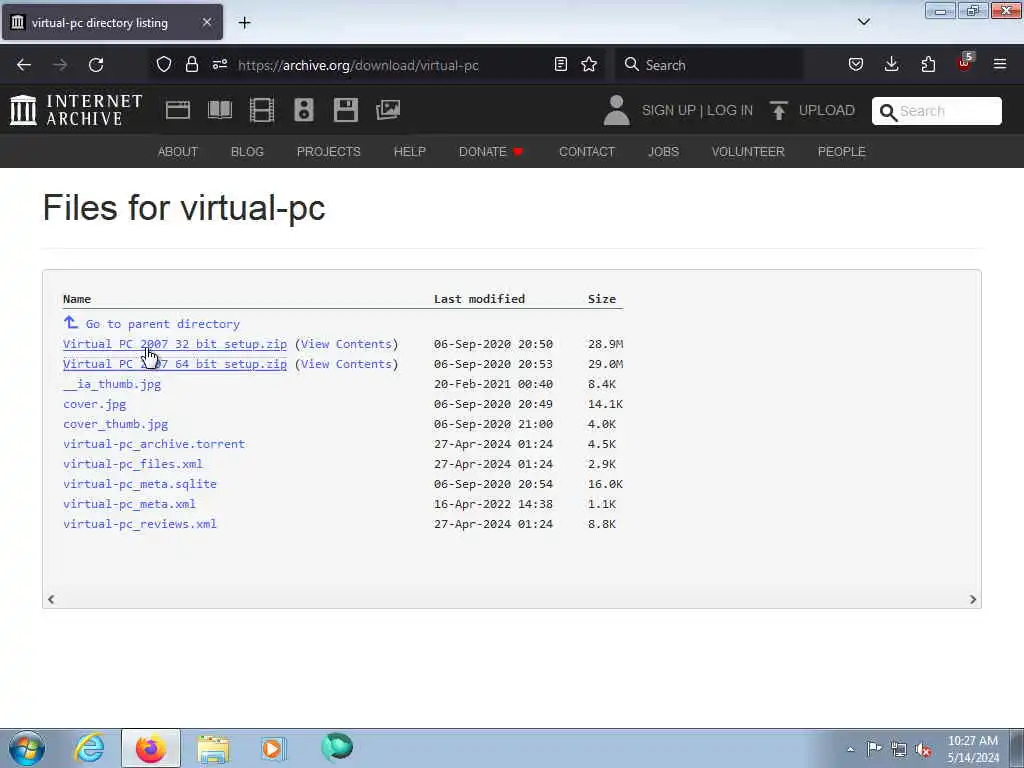View Contents of the 64 bit zip
This screenshot has width=1024, height=768.
346,364
